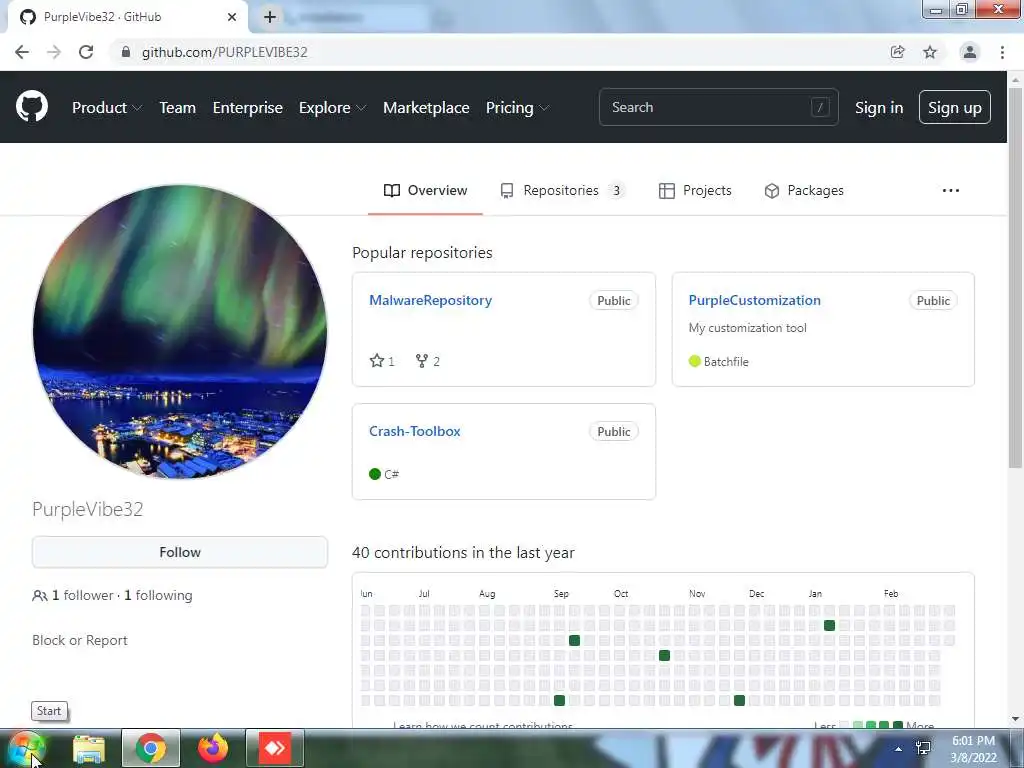Click the star count on MalwareRepository
The width and height of the screenshot is (1024, 768).
click(382, 361)
